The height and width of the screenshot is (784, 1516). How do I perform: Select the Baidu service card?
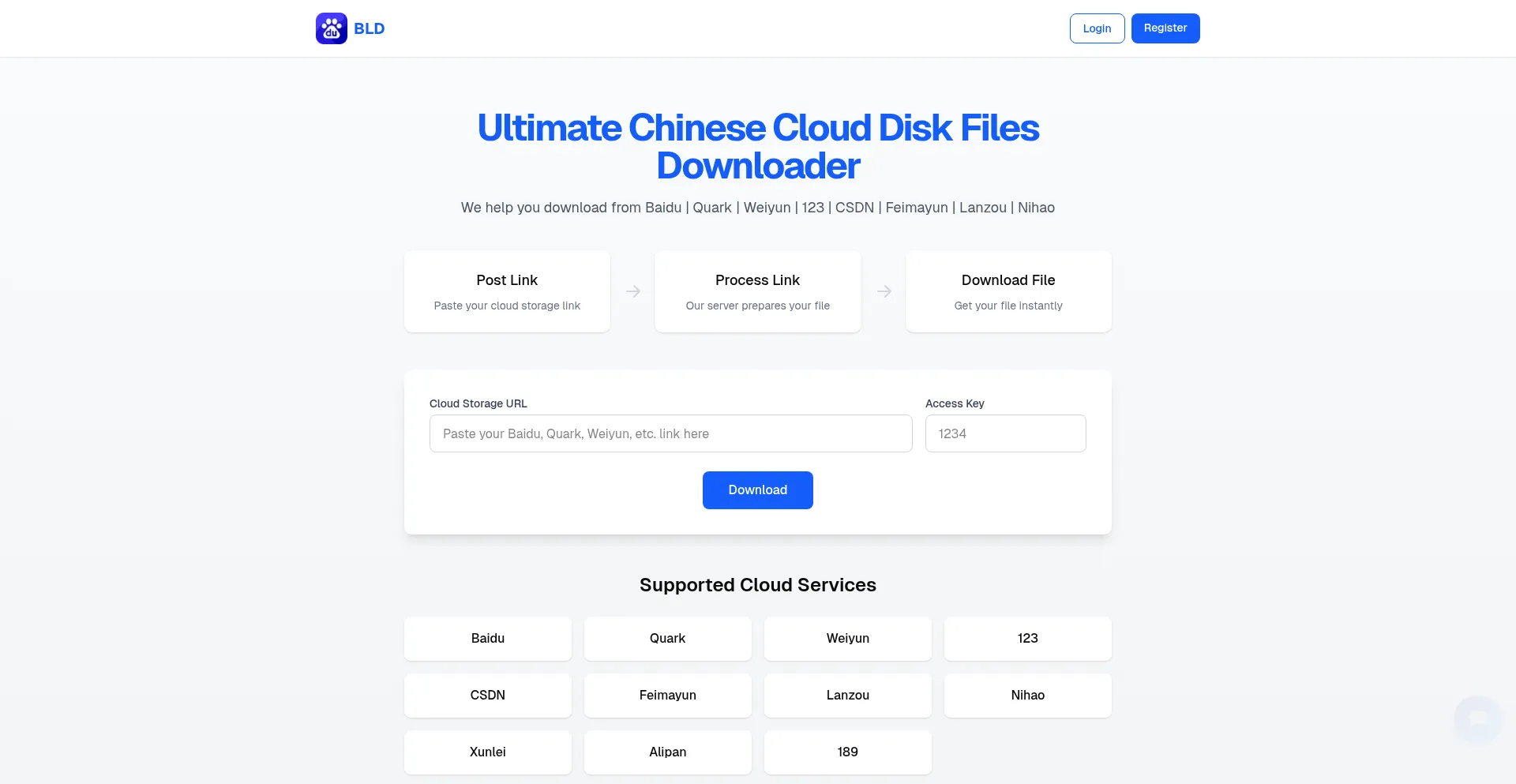point(487,639)
